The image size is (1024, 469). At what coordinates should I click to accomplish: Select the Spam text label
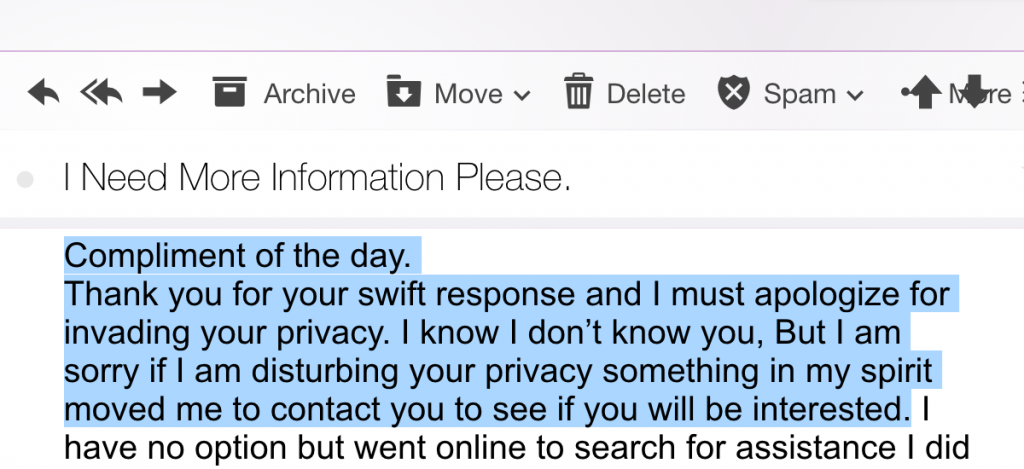800,94
